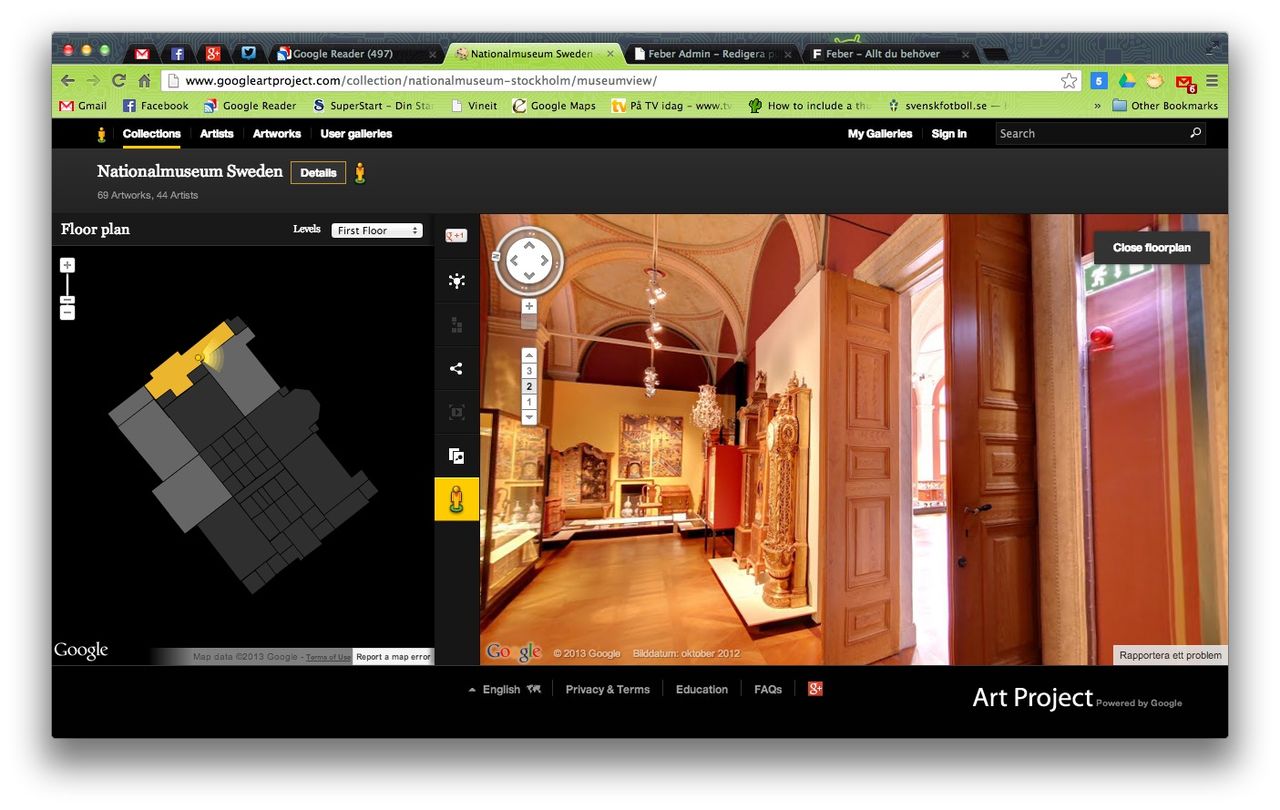Zoom in the floor plan map

tap(67, 265)
